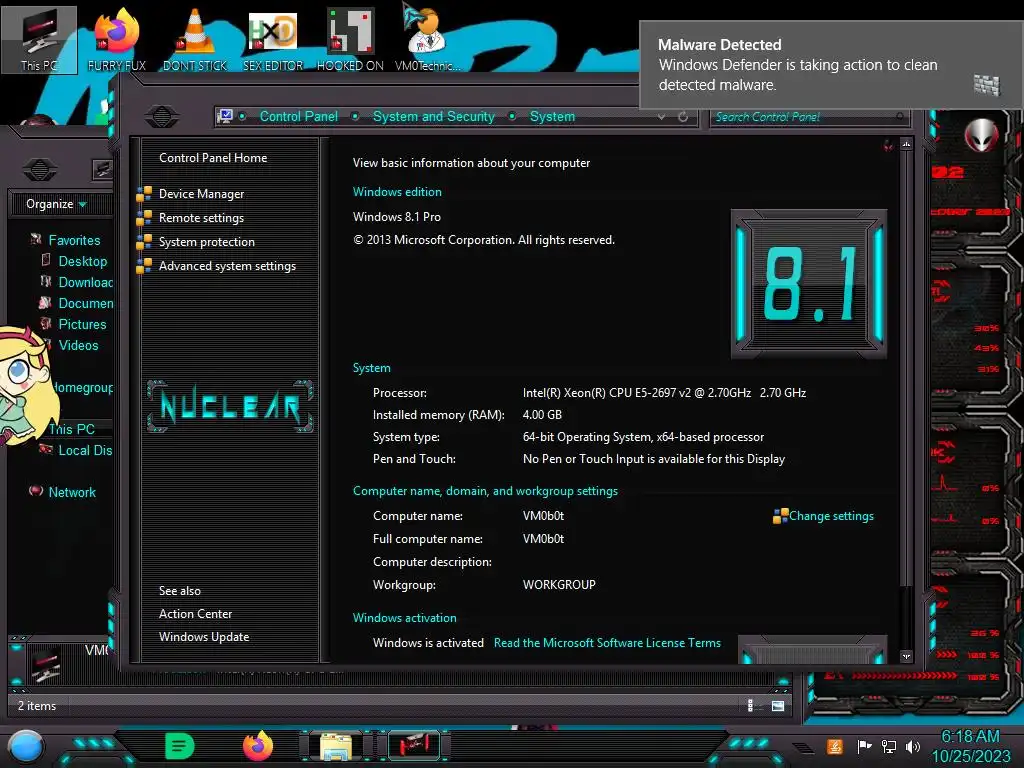Click the NUCLEAR logo in the sidebar
This screenshot has height=768, width=1024.
pyautogui.click(x=230, y=406)
